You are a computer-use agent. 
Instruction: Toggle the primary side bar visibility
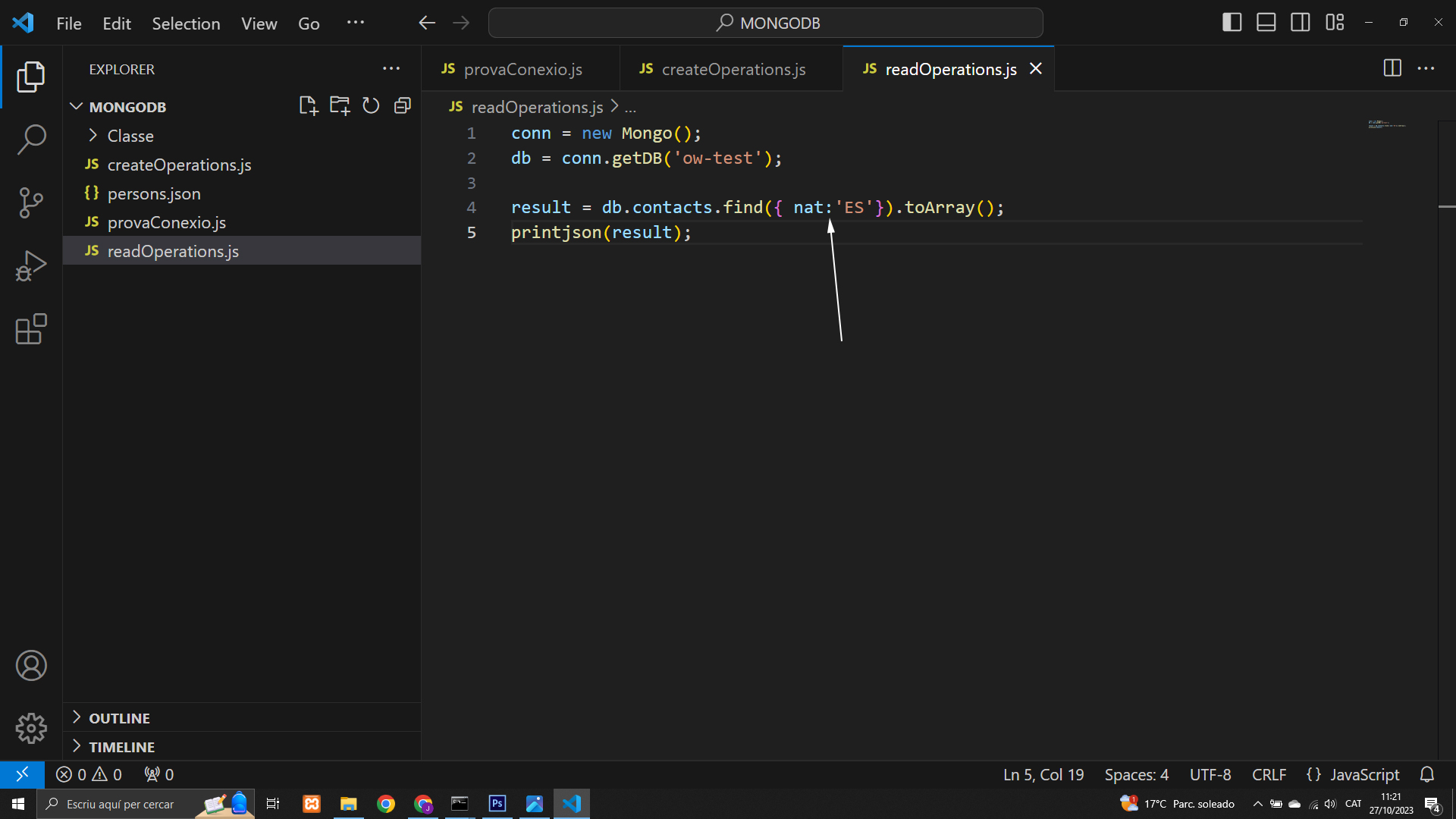tap(1232, 23)
